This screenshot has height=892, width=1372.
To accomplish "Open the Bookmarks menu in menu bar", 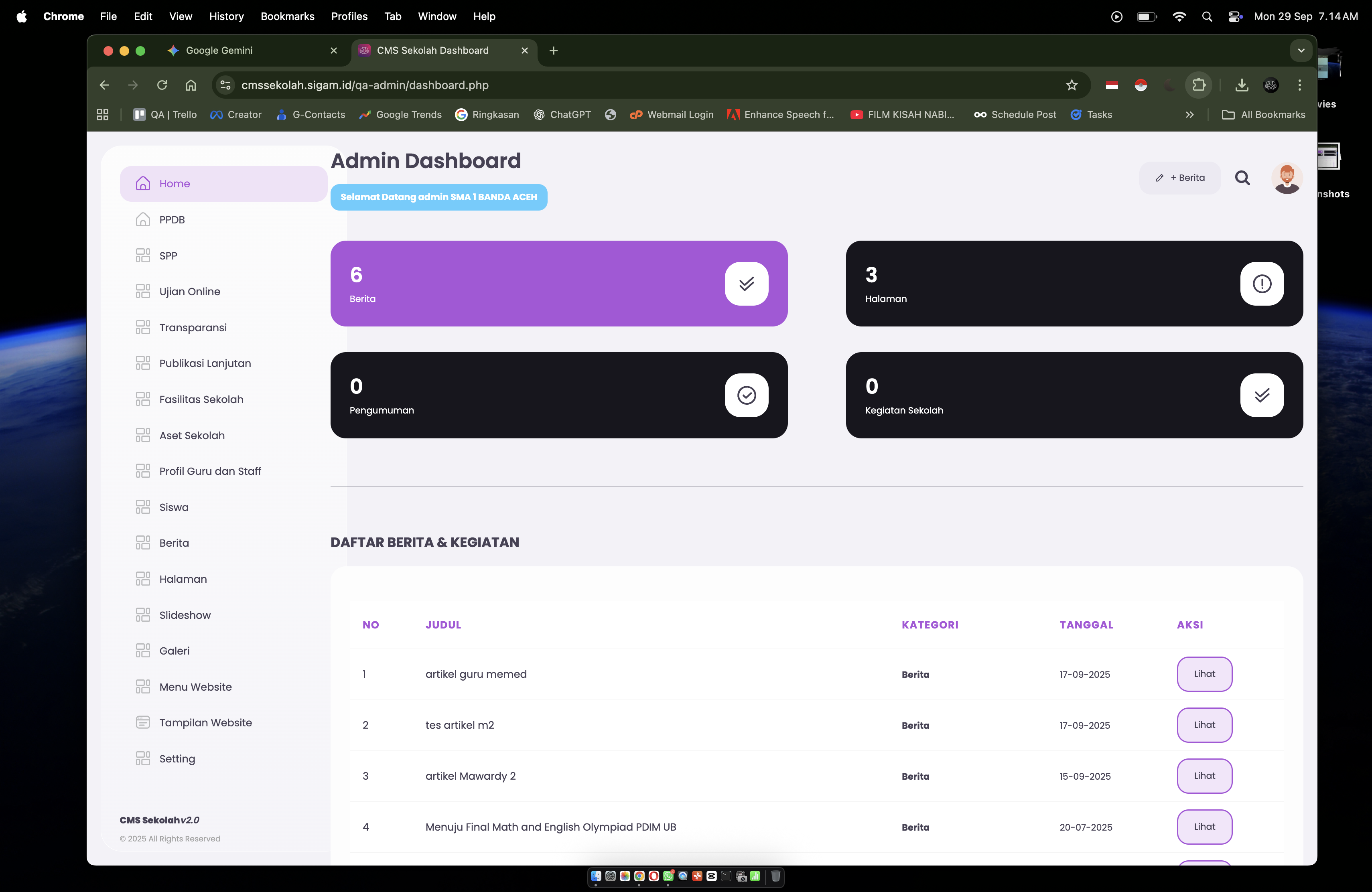I will [287, 17].
